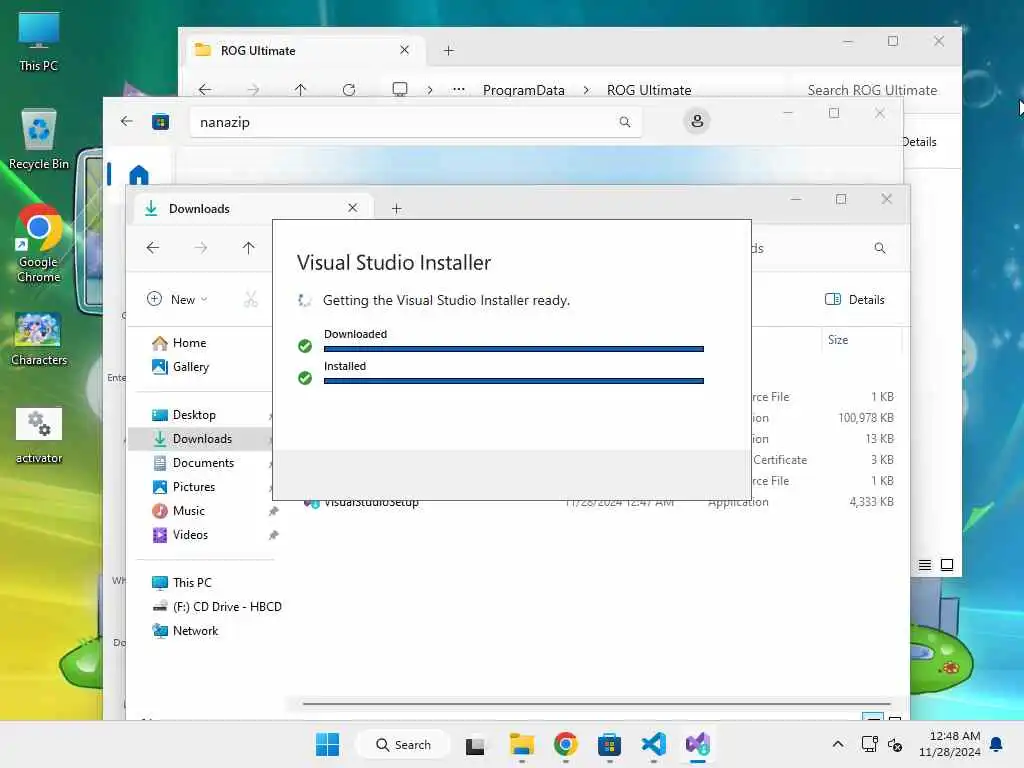1024x768 pixels.
Task: Click the Downloaded progress bar
Action: (x=513, y=349)
